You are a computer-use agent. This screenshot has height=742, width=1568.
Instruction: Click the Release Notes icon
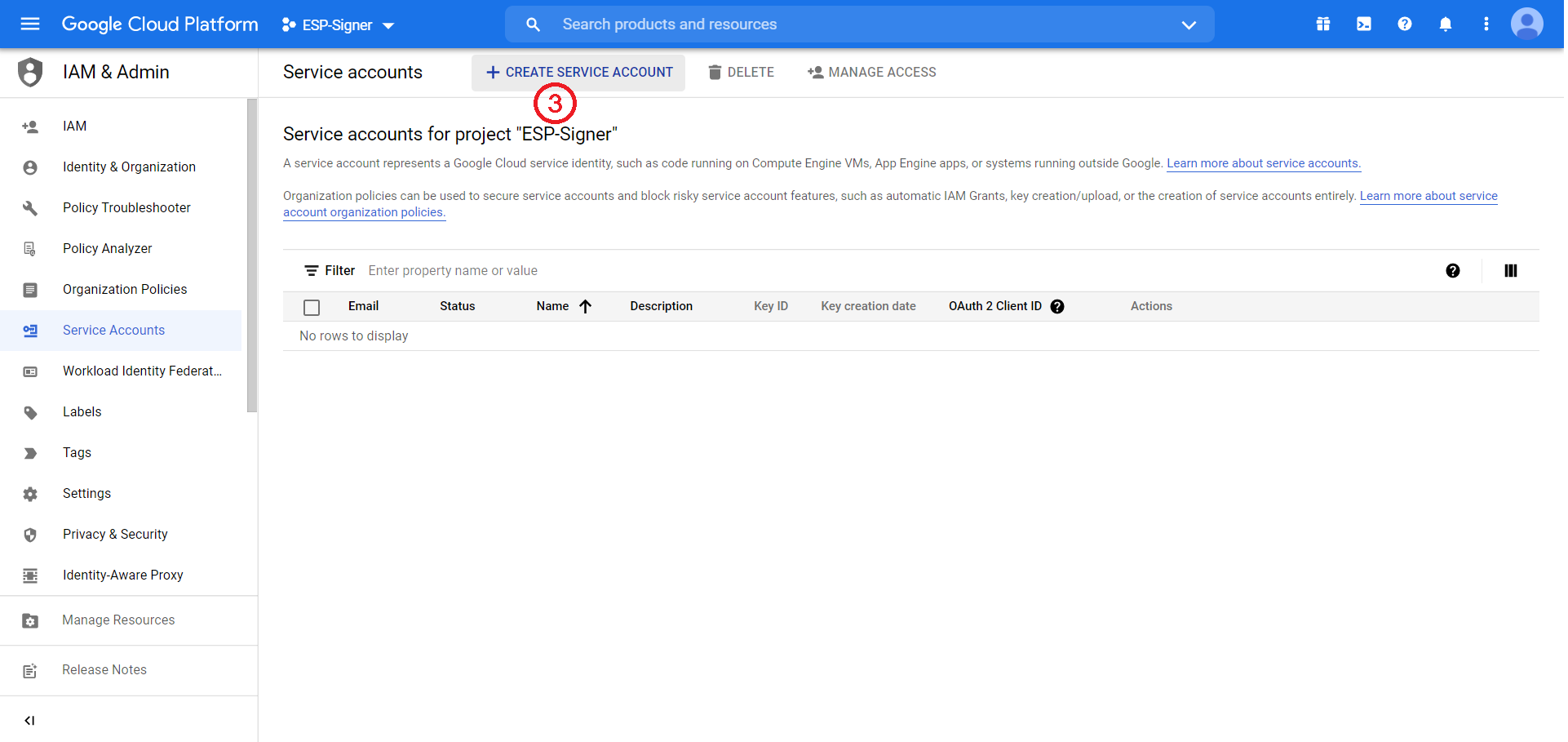(30, 670)
